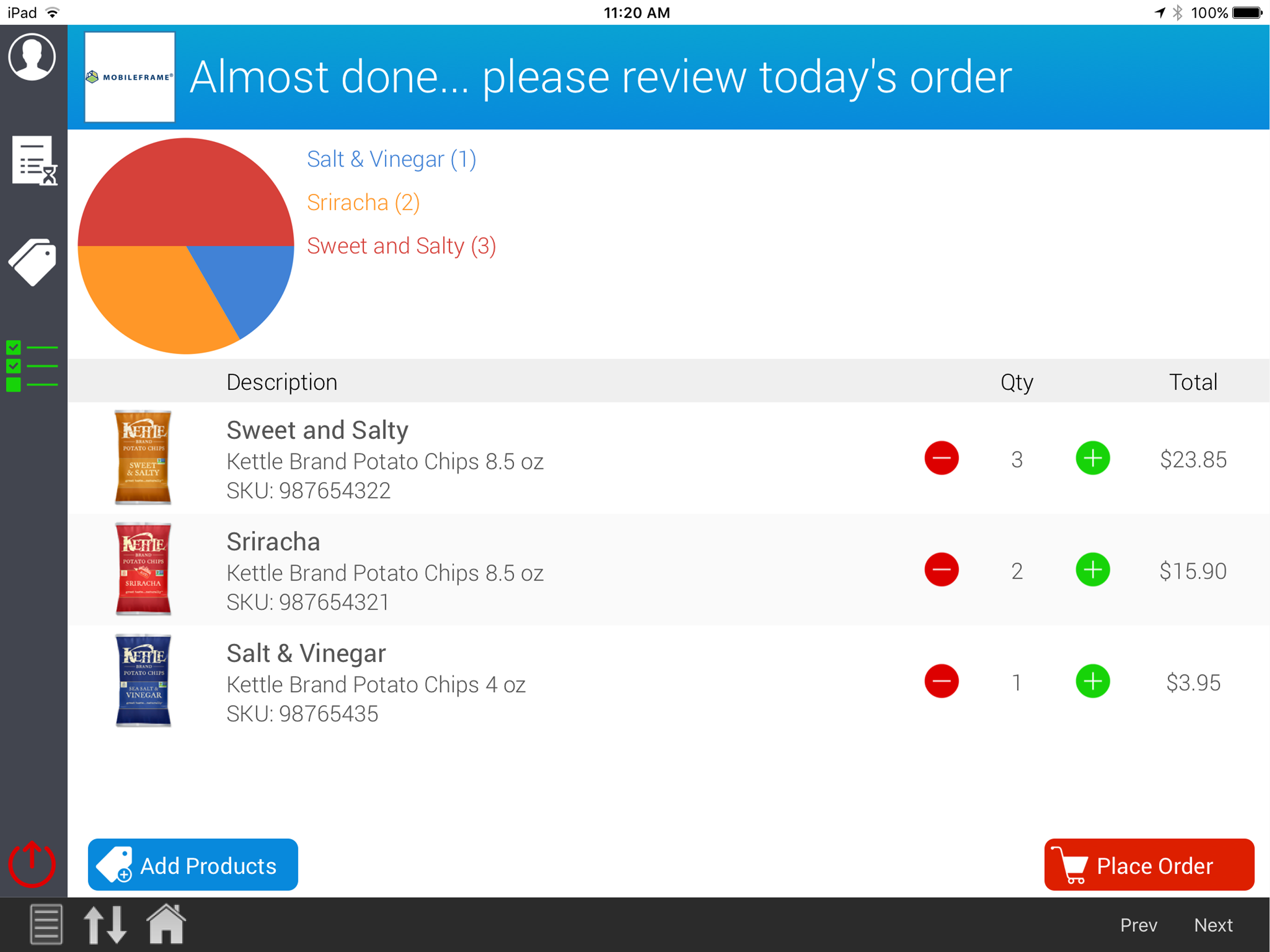1270x952 pixels.
Task: Open the green checklist sidebar icon
Action: 32,366
